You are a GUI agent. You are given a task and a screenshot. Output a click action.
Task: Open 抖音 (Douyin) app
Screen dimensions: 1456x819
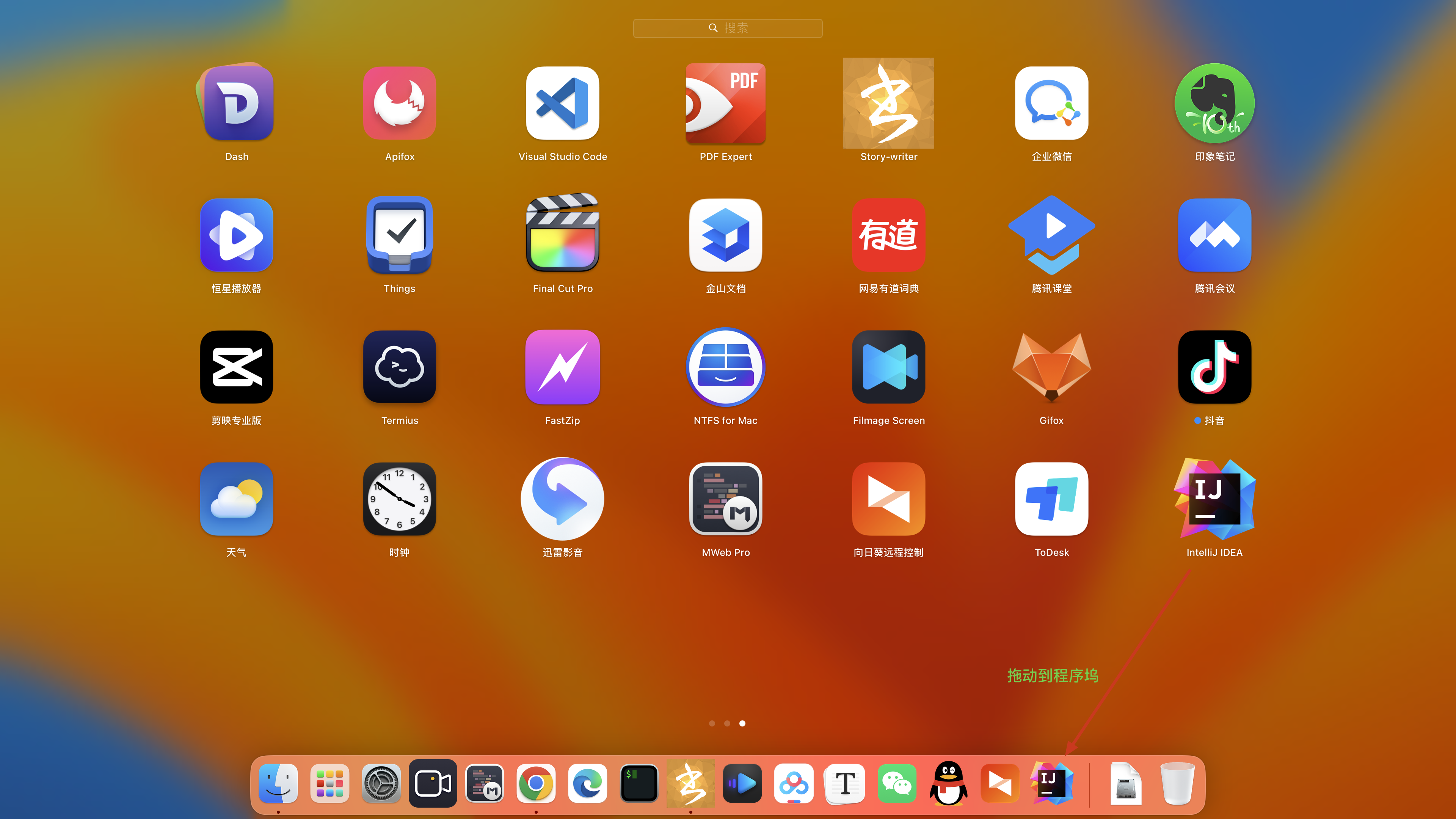coord(1214,367)
